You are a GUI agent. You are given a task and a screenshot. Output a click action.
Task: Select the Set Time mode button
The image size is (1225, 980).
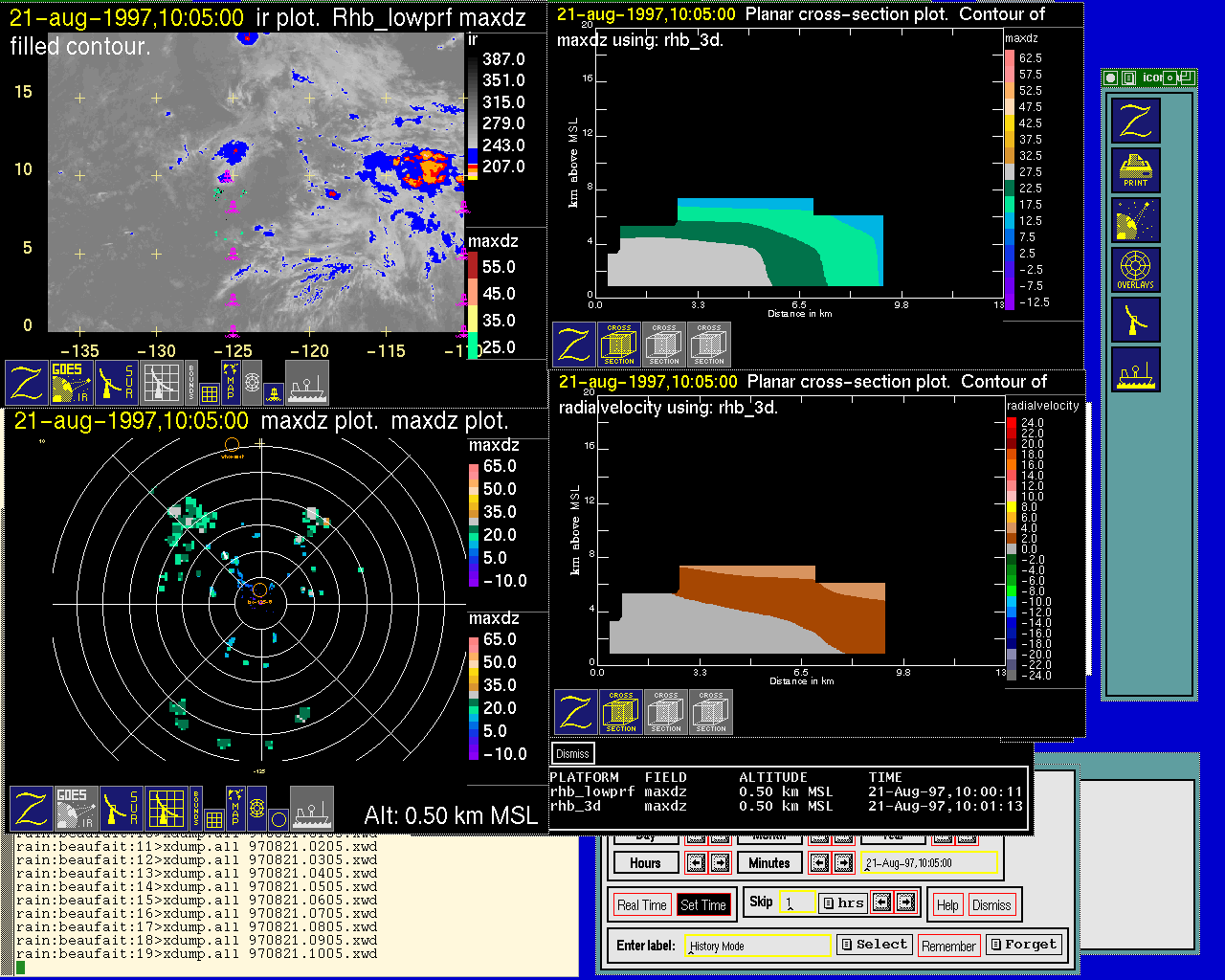pyautogui.click(x=702, y=905)
